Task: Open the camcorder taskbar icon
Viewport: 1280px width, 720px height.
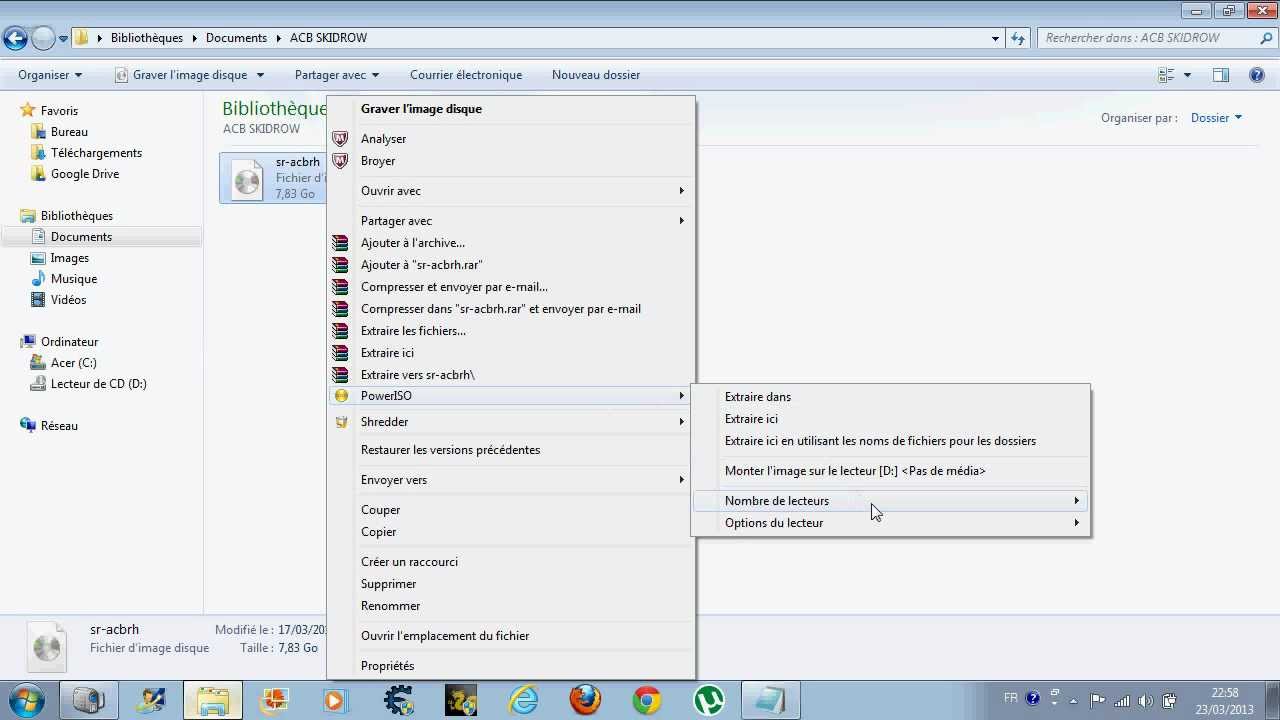Action: coord(89,701)
